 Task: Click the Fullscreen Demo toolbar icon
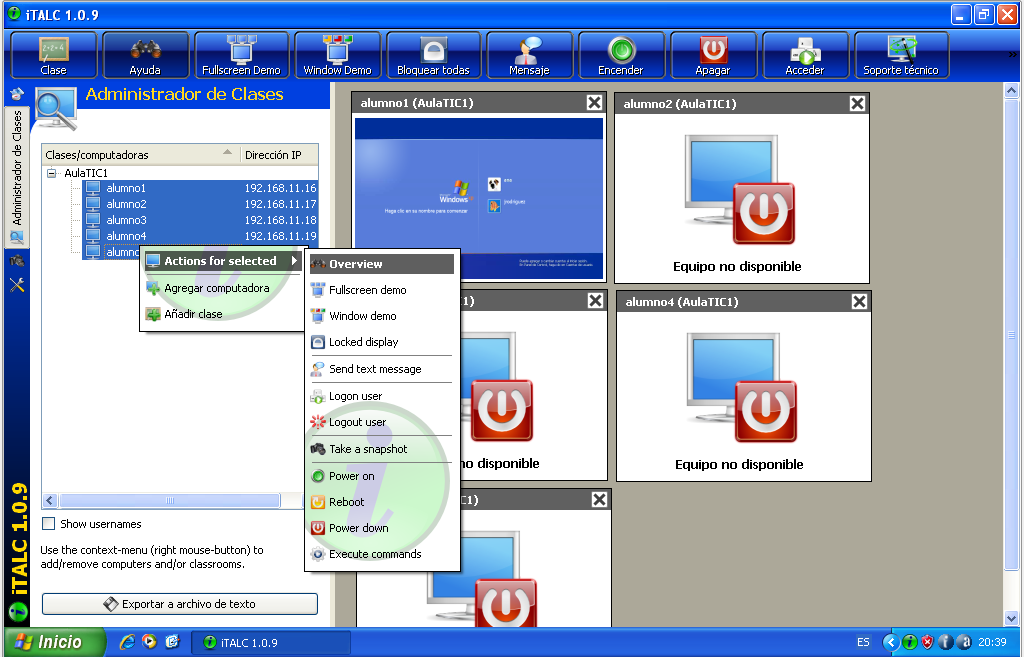(x=241, y=50)
